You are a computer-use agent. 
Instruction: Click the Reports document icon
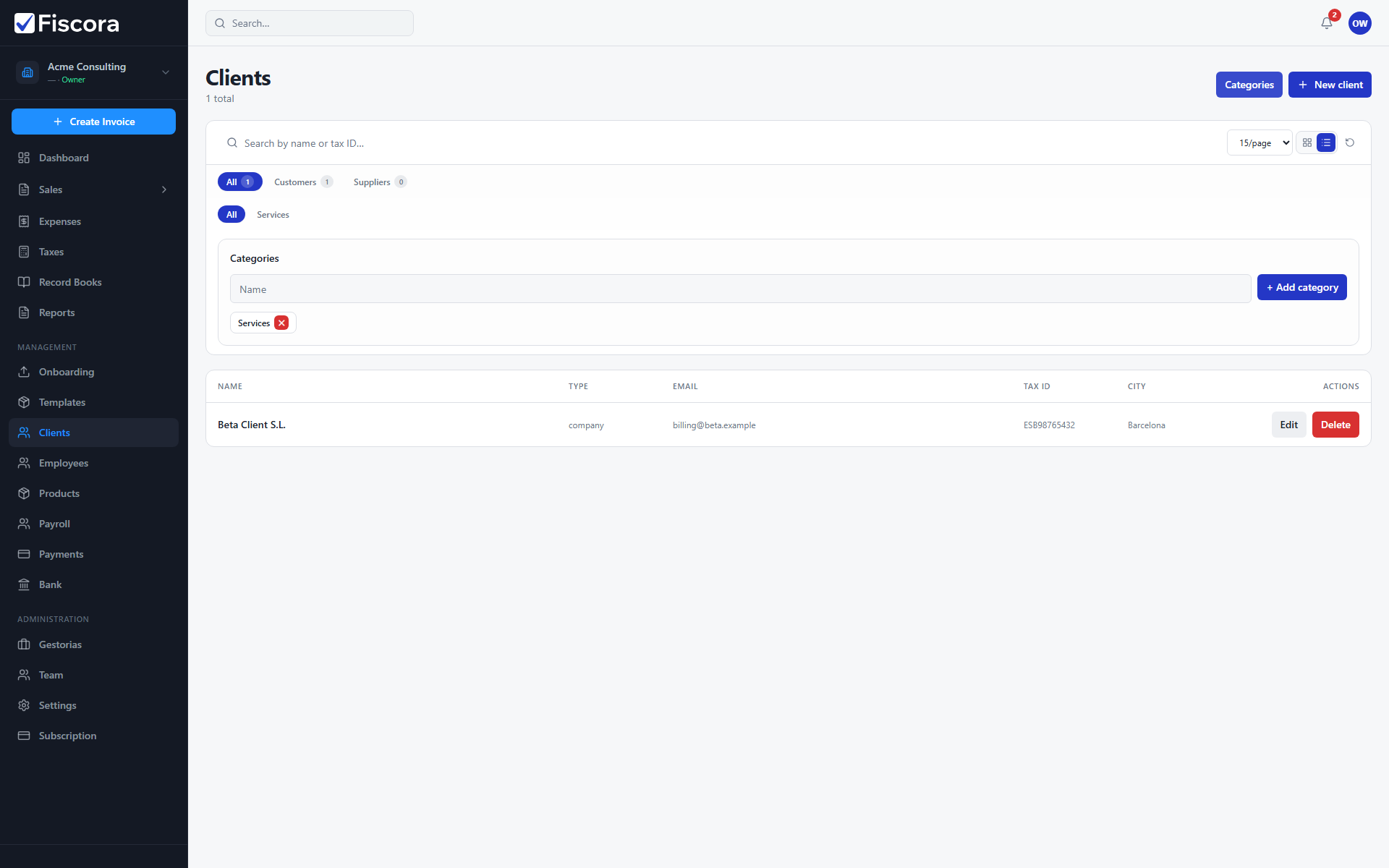point(24,312)
